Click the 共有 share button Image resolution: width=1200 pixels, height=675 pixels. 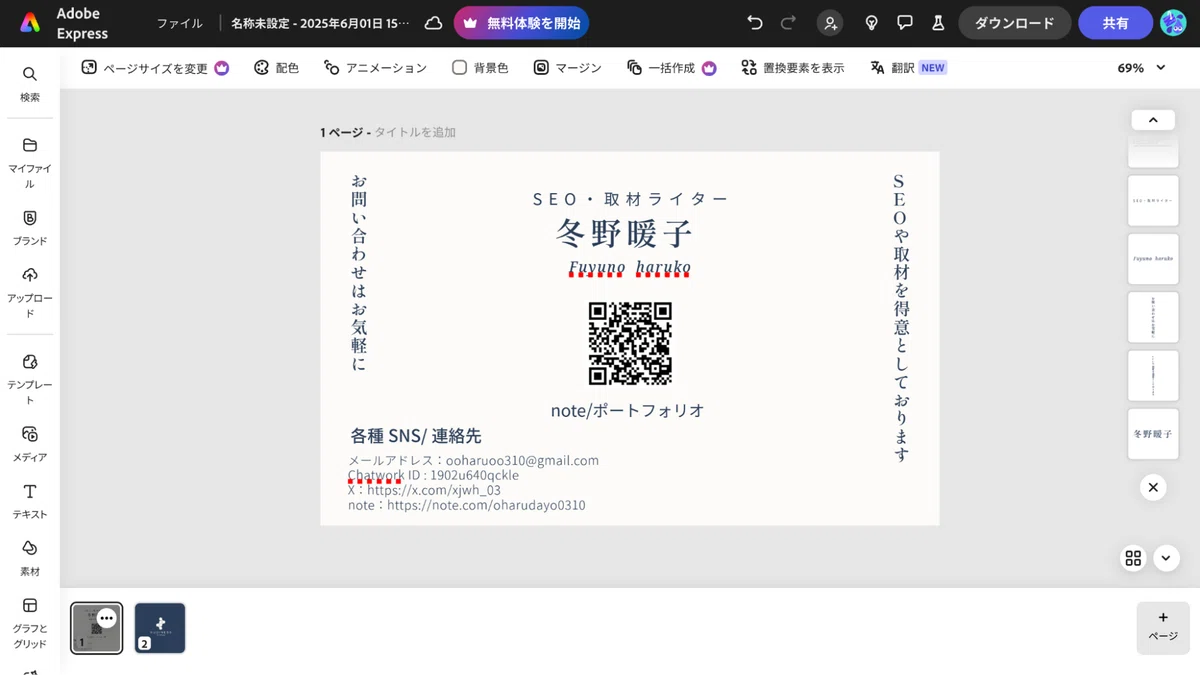click(1115, 23)
